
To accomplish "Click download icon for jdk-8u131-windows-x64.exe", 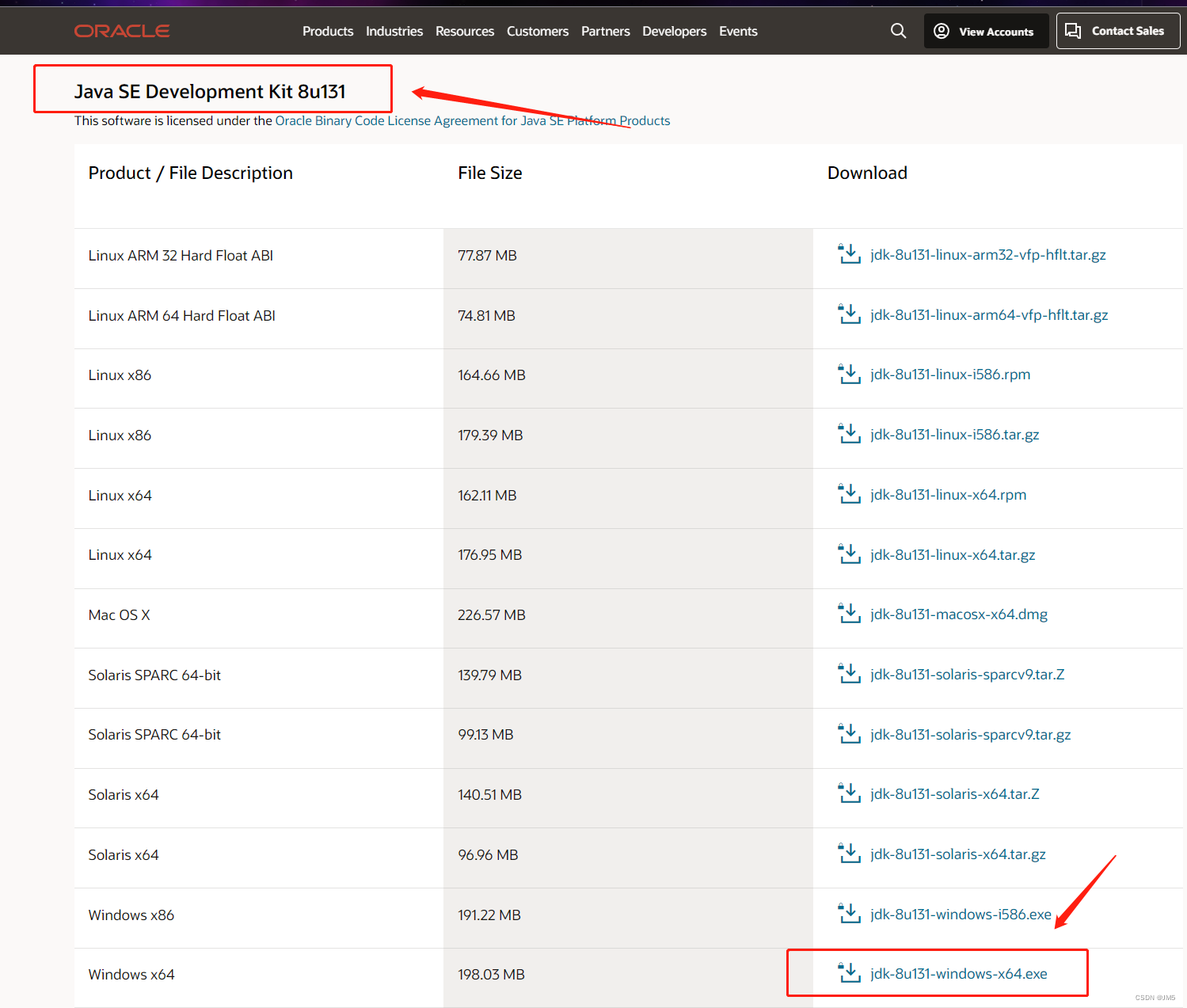I will (849, 973).
